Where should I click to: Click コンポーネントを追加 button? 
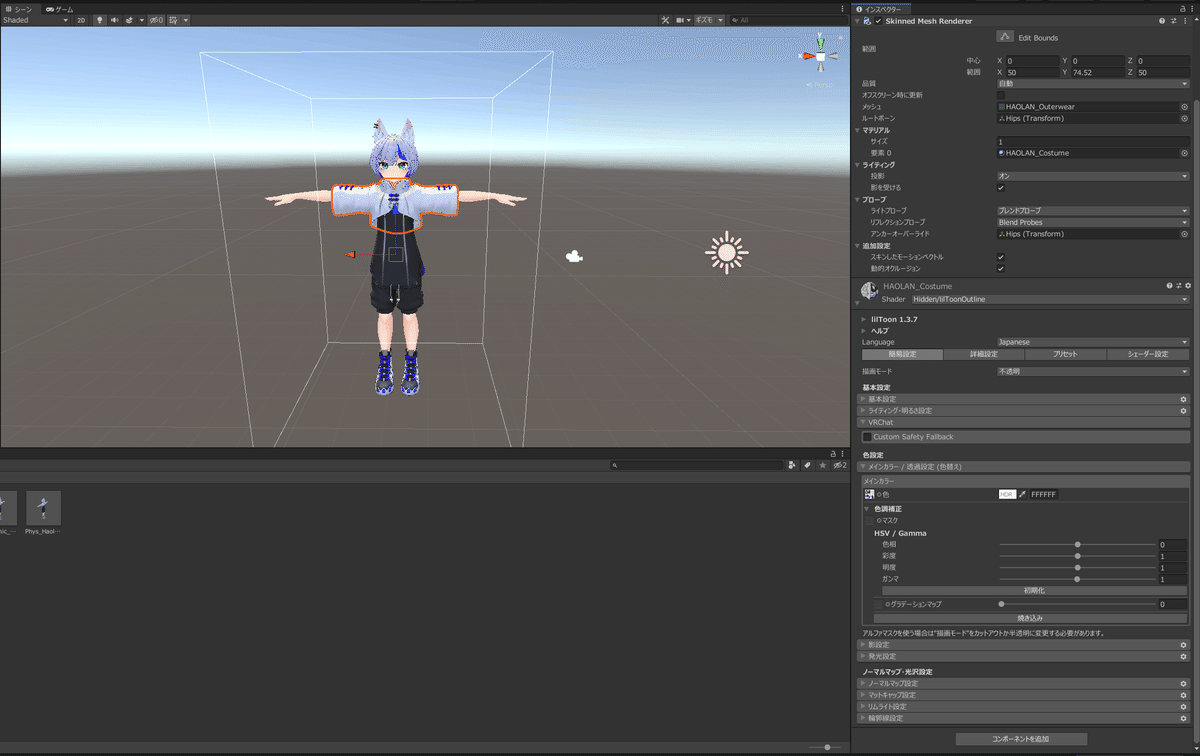(1021, 739)
